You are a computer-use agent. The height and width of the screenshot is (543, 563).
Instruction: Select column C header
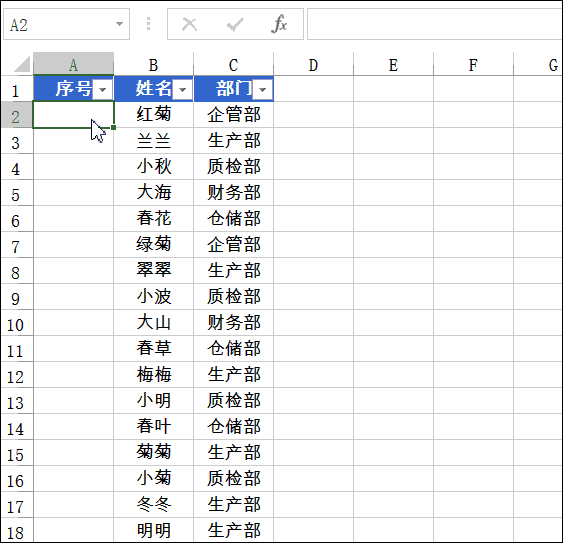(x=234, y=64)
